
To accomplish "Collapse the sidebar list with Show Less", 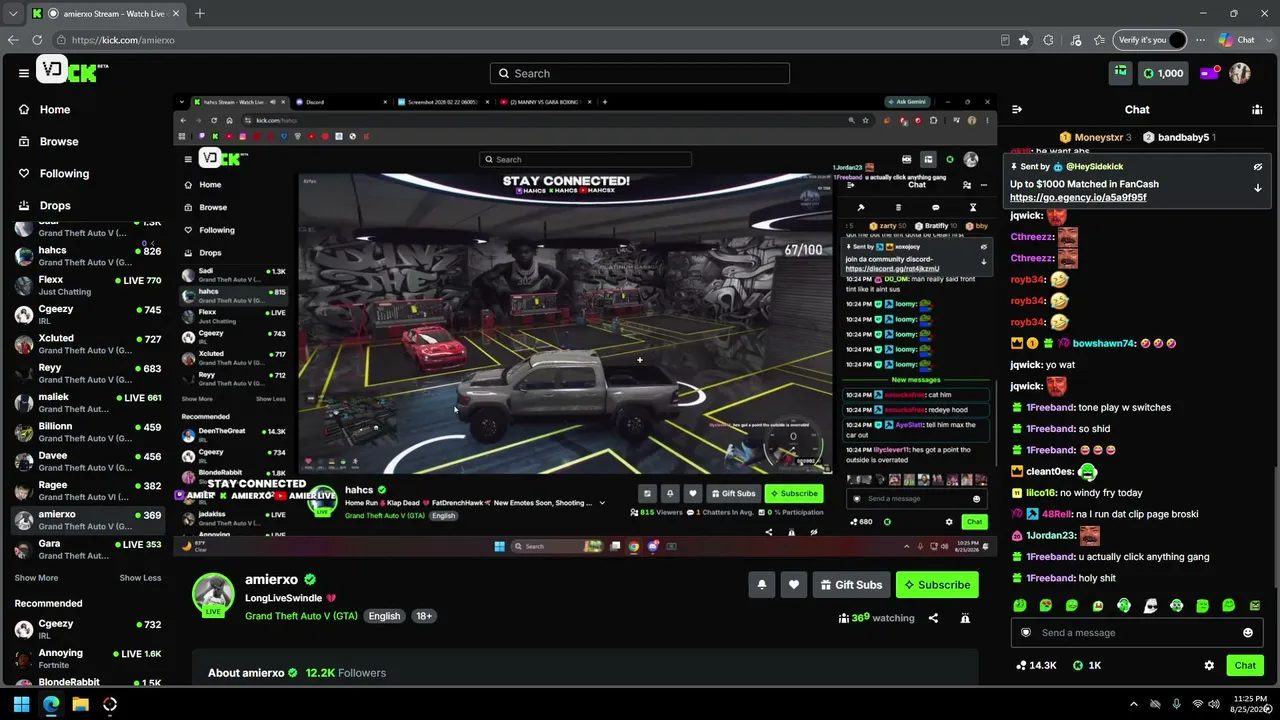I will tap(140, 578).
